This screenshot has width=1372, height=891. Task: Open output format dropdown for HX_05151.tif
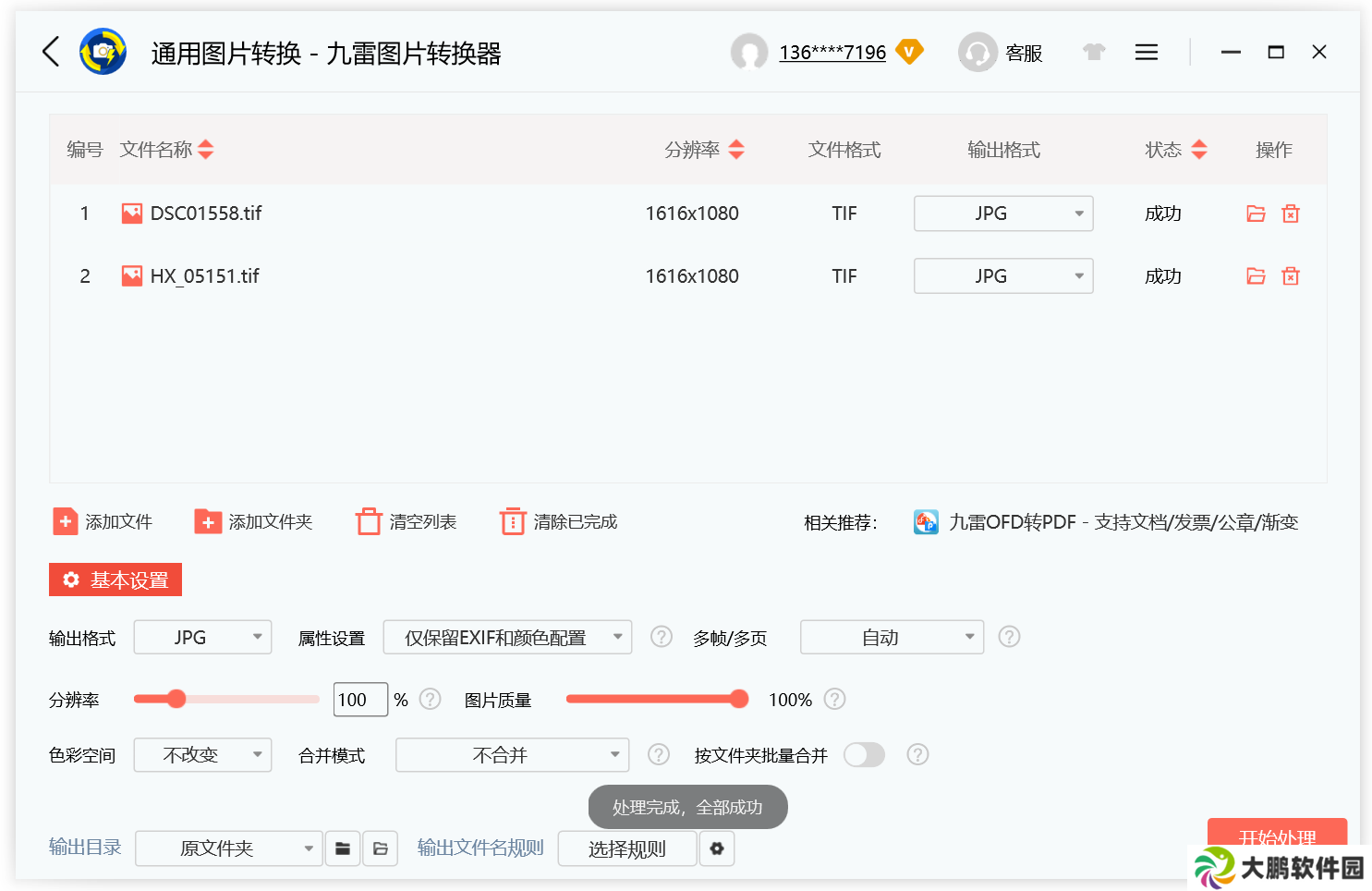(1003, 275)
